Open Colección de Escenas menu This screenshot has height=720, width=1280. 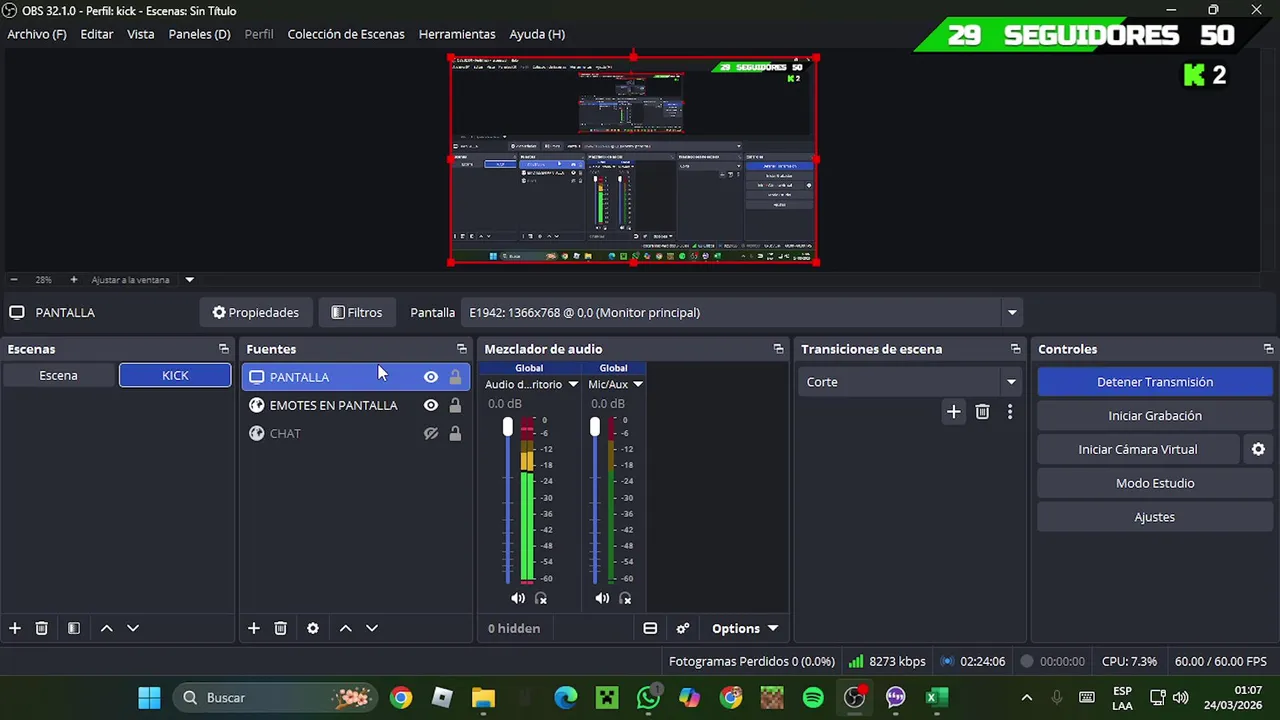[346, 34]
